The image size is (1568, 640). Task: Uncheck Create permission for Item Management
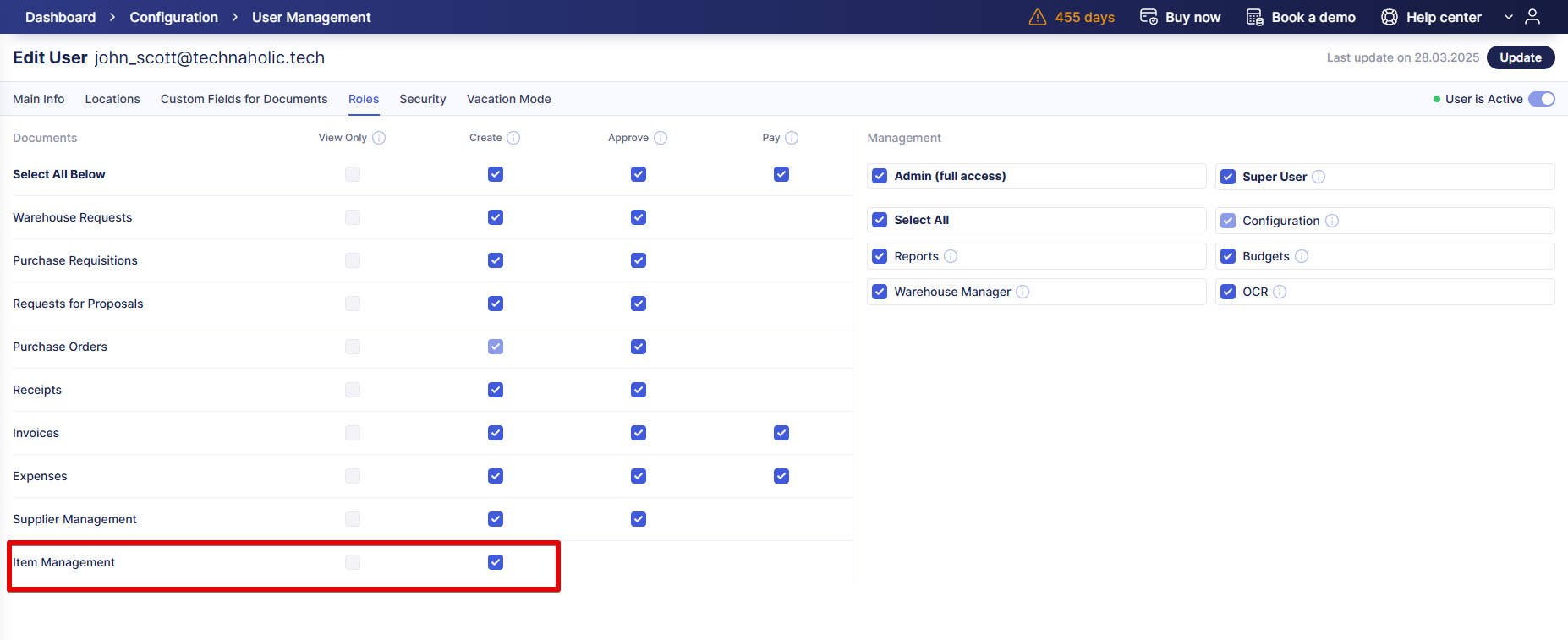click(x=496, y=562)
